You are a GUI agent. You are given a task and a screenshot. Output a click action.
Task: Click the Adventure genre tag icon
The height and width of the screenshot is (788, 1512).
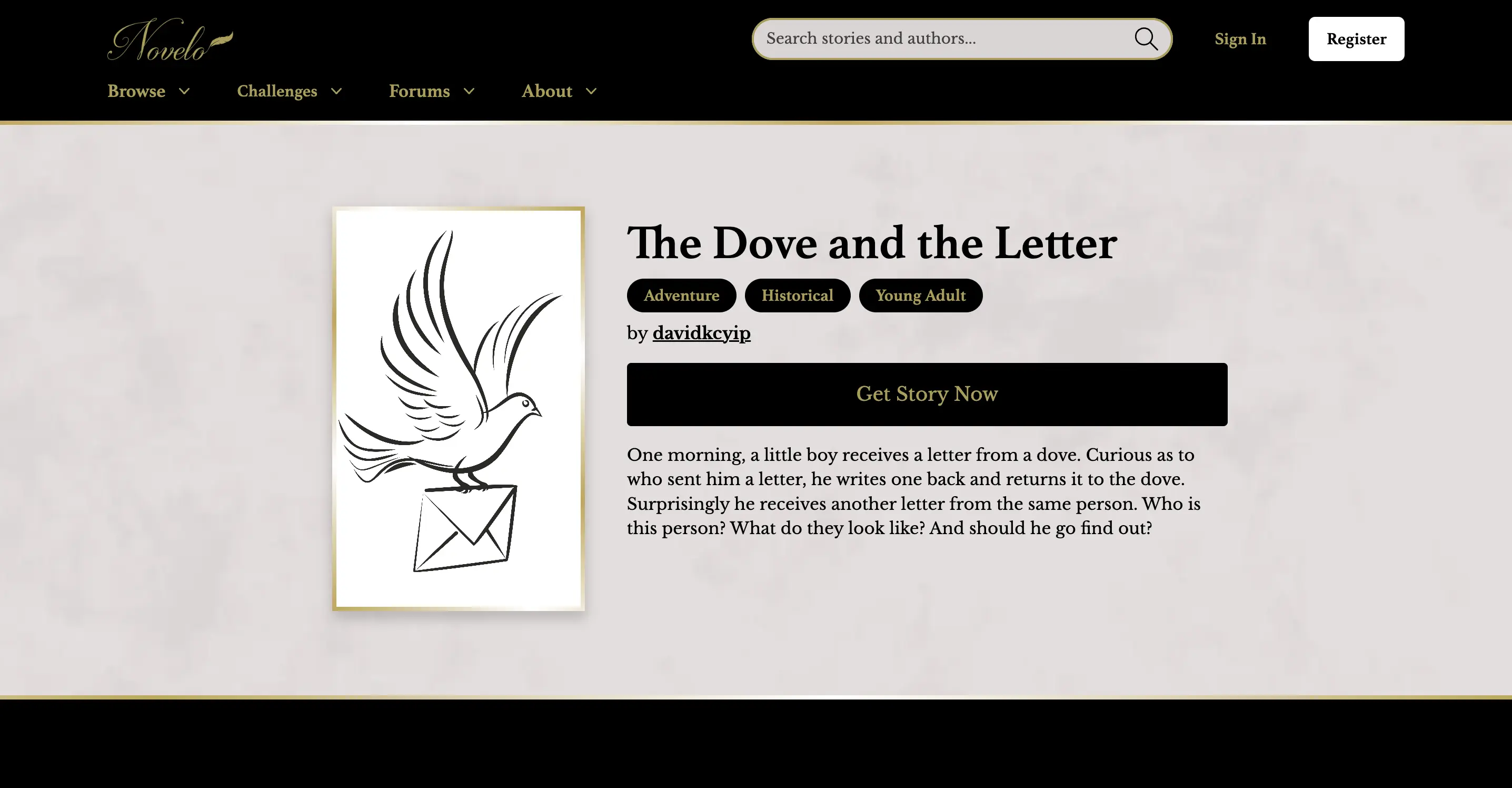(x=681, y=295)
